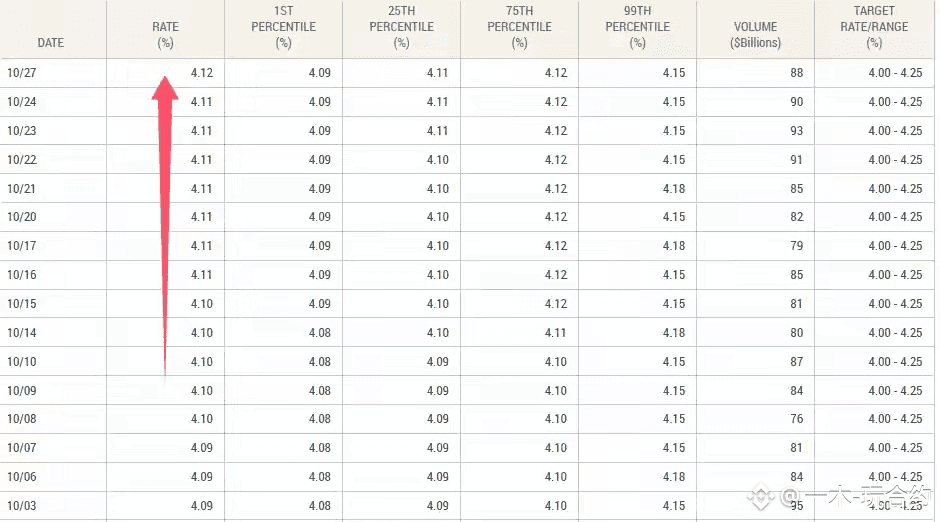Click the red upward arrow head

165,88
